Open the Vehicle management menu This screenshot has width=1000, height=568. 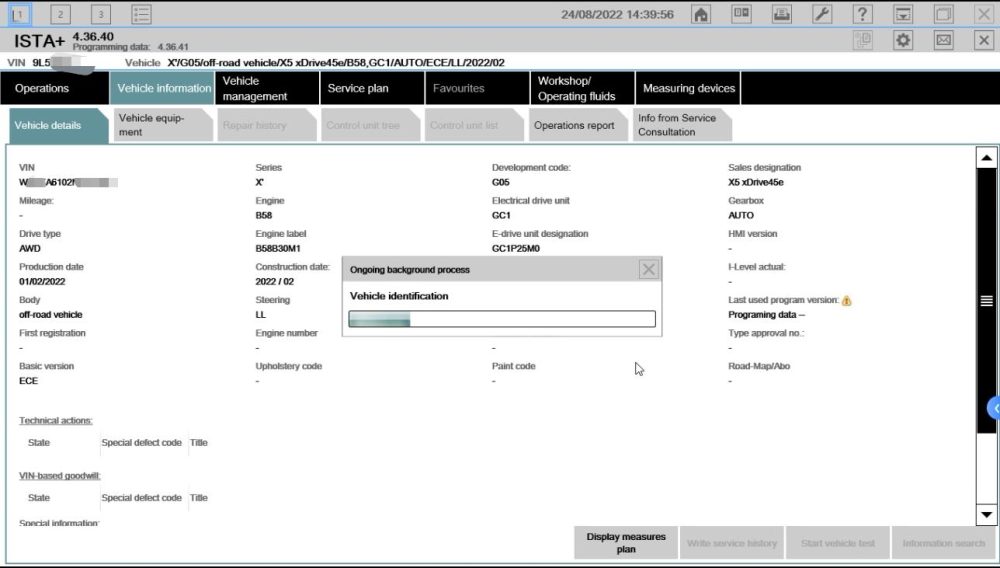click(x=267, y=88)
